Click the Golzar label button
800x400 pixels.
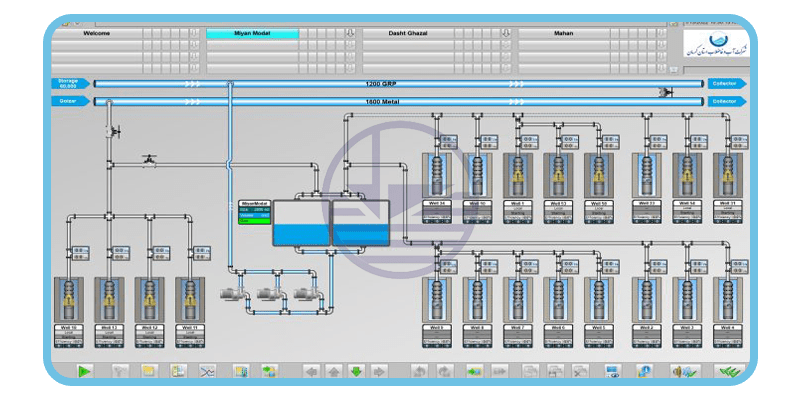tap(68, 101)
